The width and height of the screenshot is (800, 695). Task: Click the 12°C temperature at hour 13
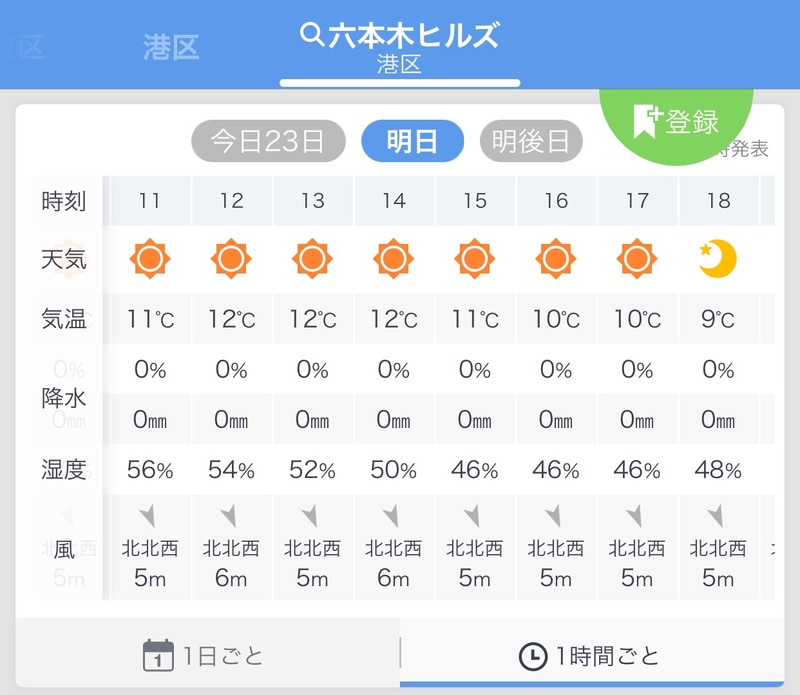pyautogui.click(x=312, y=319)
